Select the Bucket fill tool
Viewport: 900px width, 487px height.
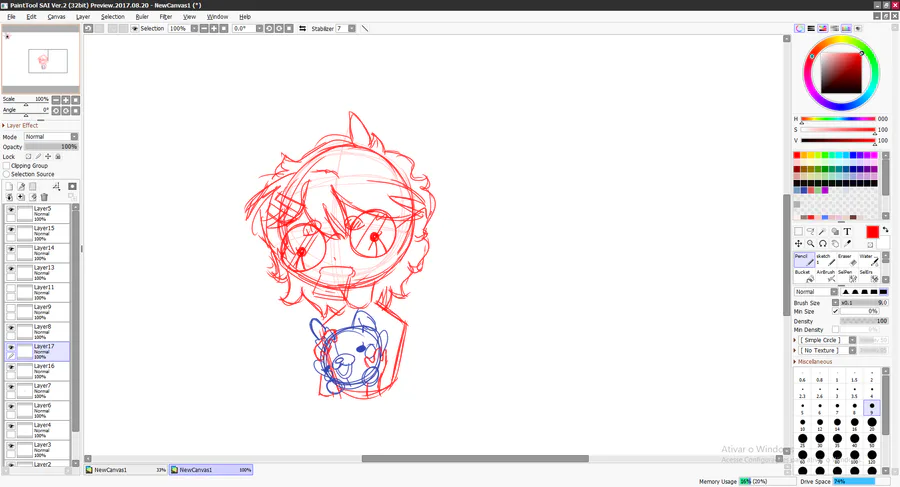pos(804,276)
